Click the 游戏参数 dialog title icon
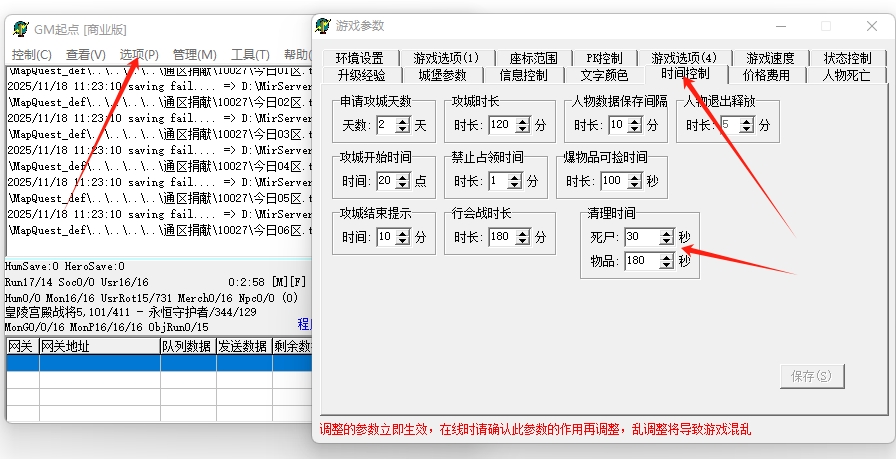Screen dimensions: 896x459 click(323, 26)
